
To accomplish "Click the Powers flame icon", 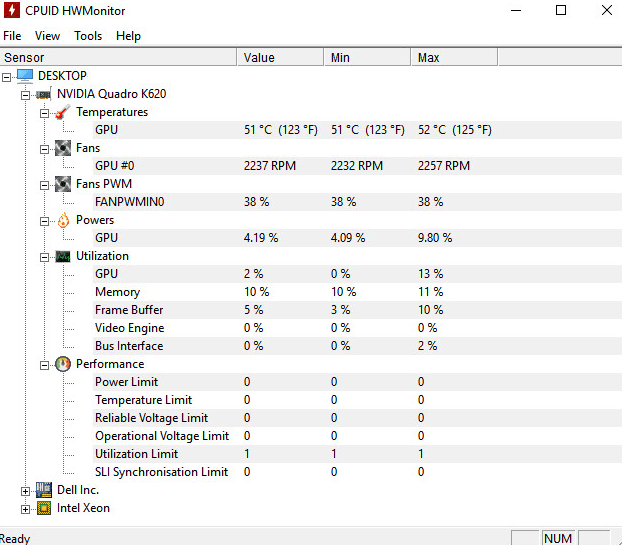I will pyautogui.click(x=63, y=220).
